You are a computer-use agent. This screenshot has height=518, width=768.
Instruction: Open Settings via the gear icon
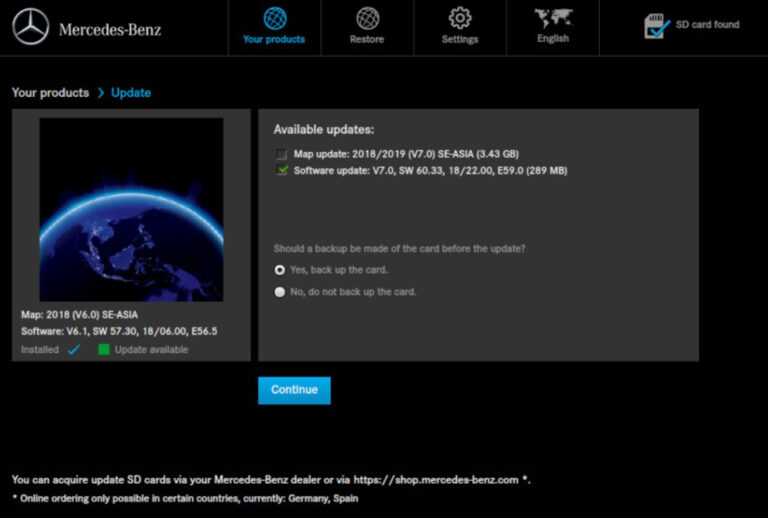[x=460, y=18]
